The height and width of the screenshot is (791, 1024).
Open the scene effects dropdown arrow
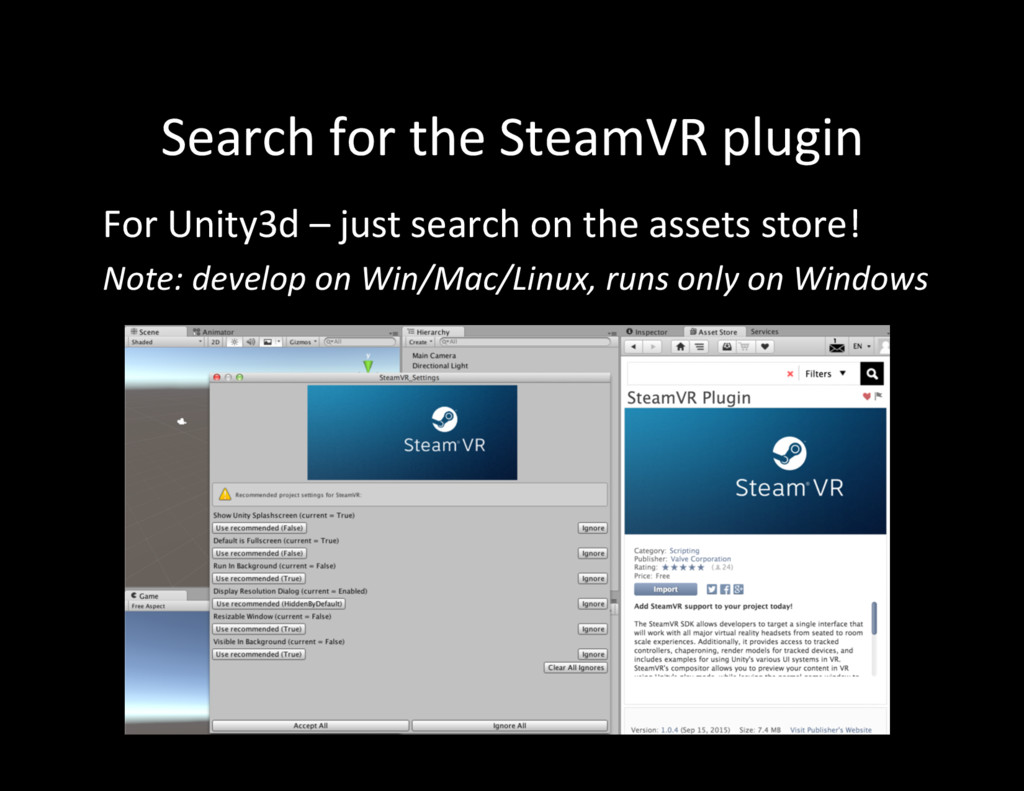279,342
